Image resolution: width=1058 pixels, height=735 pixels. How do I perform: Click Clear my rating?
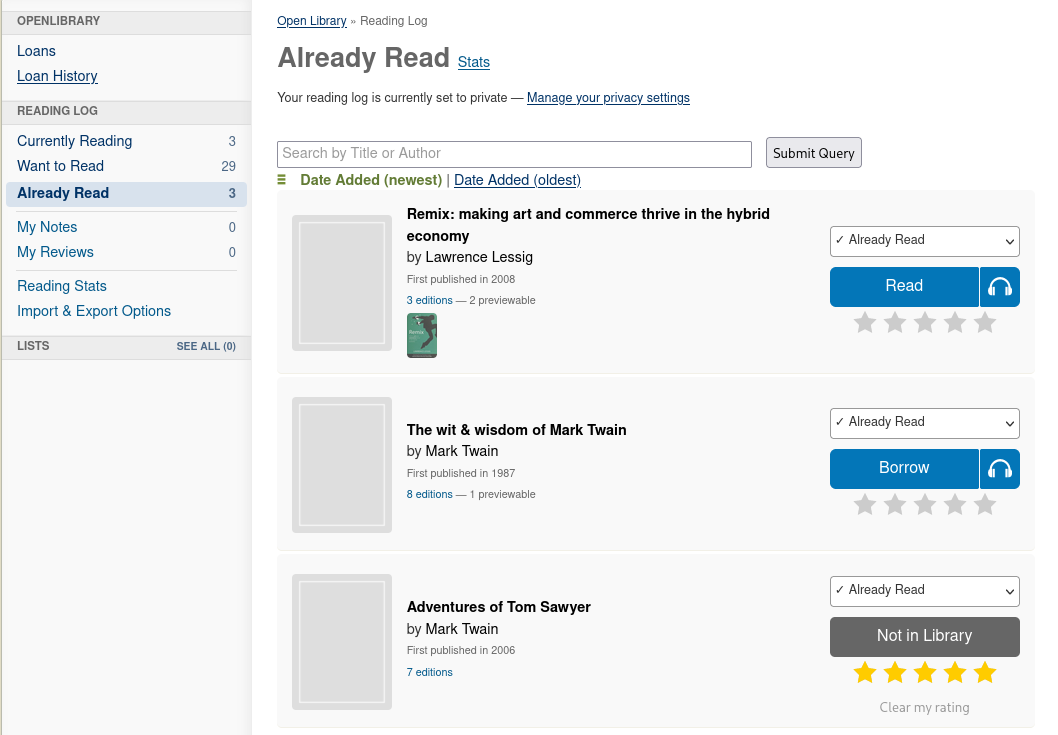tap(924, 707)
